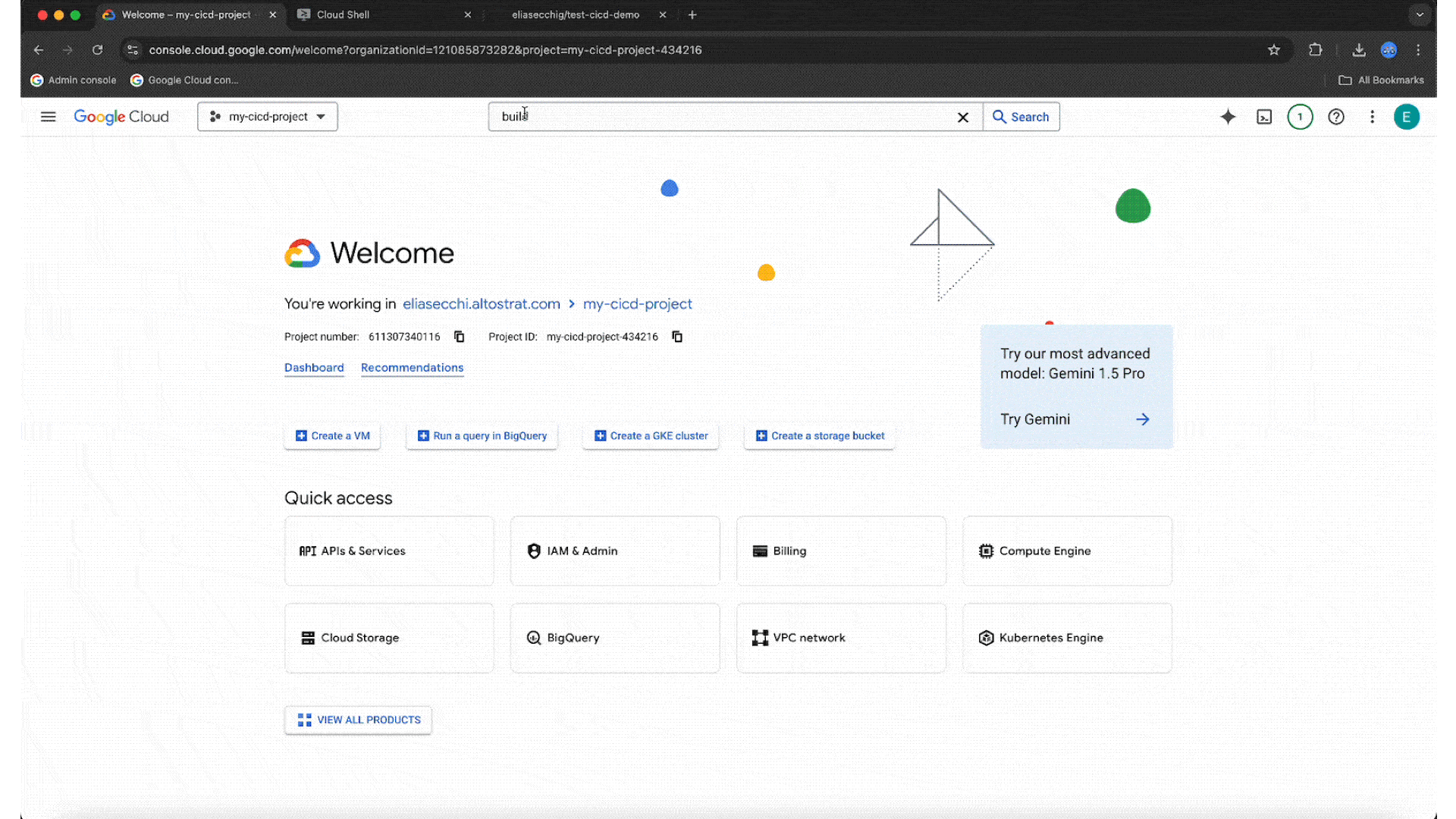Open the my-cicd-project project selector
The height and width of the screenshot is (819, 1456).
tap(268, 117)
